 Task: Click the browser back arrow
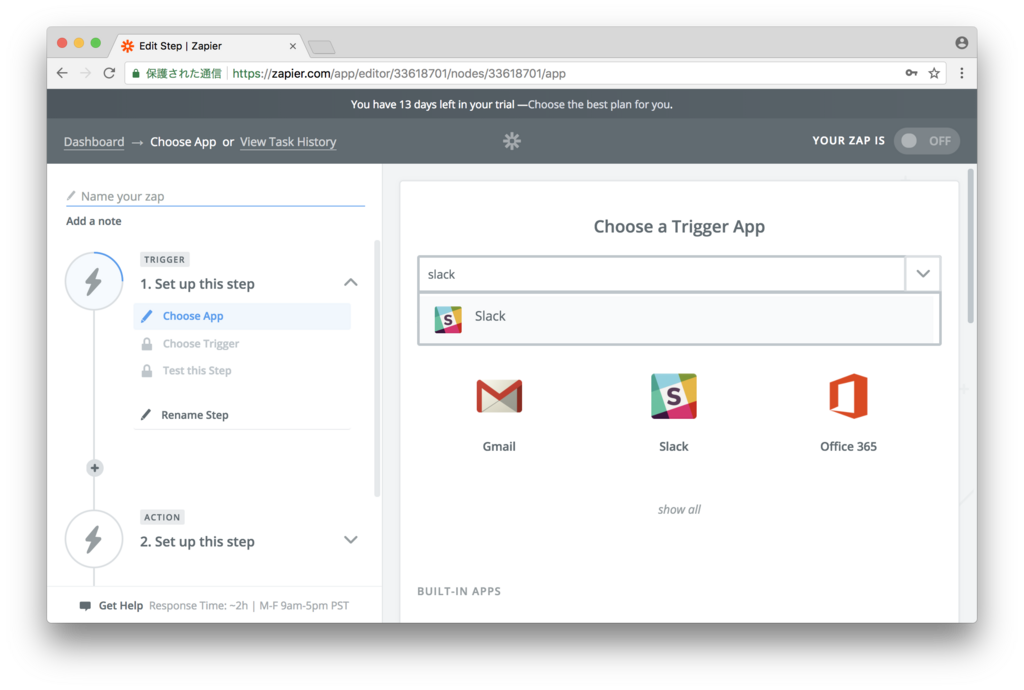coord(62,73)
